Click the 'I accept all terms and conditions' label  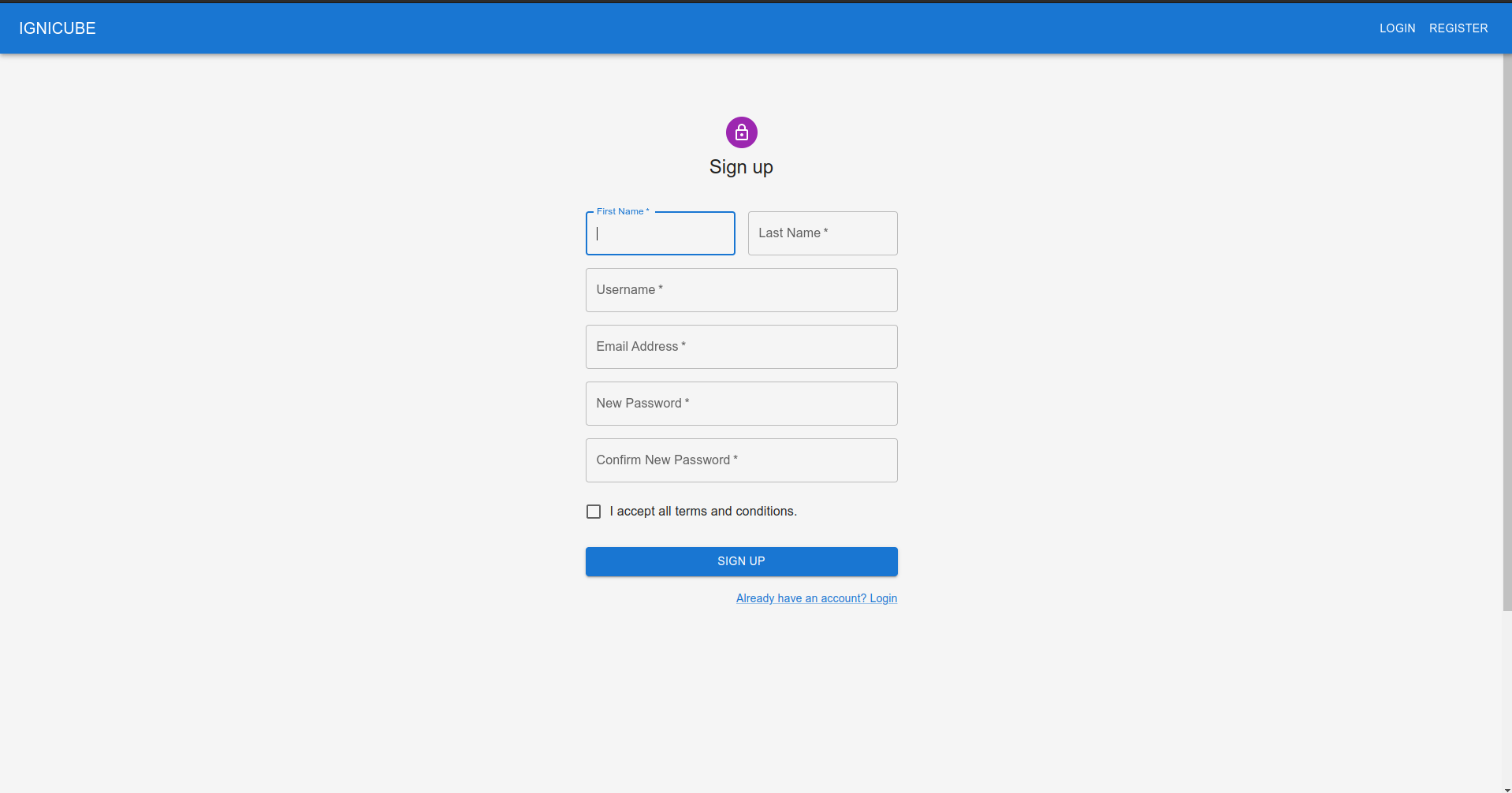click(704, 511)
